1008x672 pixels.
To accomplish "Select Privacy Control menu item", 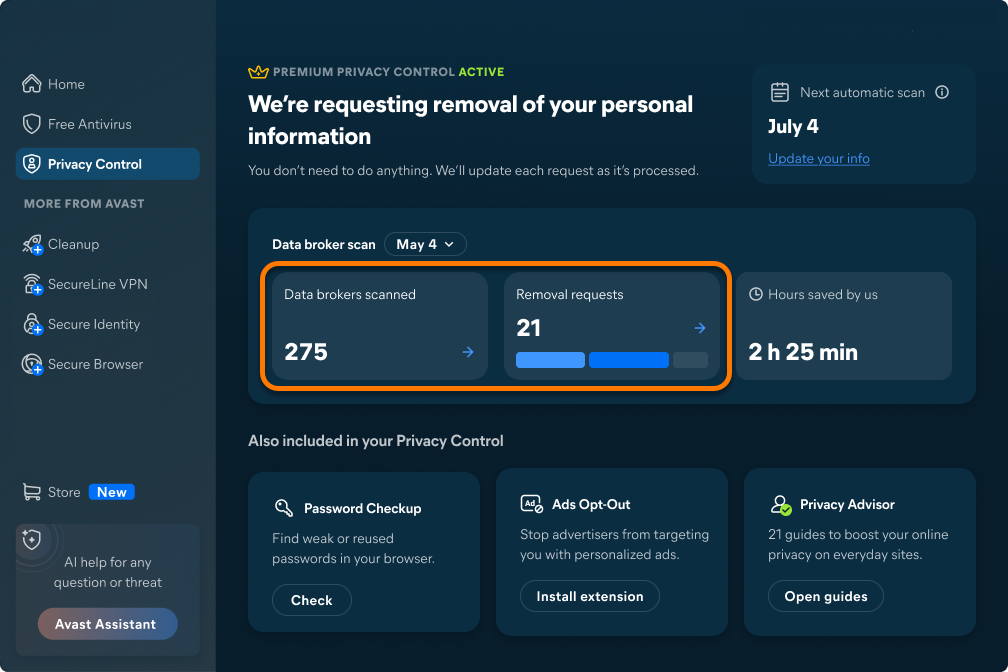I will point(107,164).
